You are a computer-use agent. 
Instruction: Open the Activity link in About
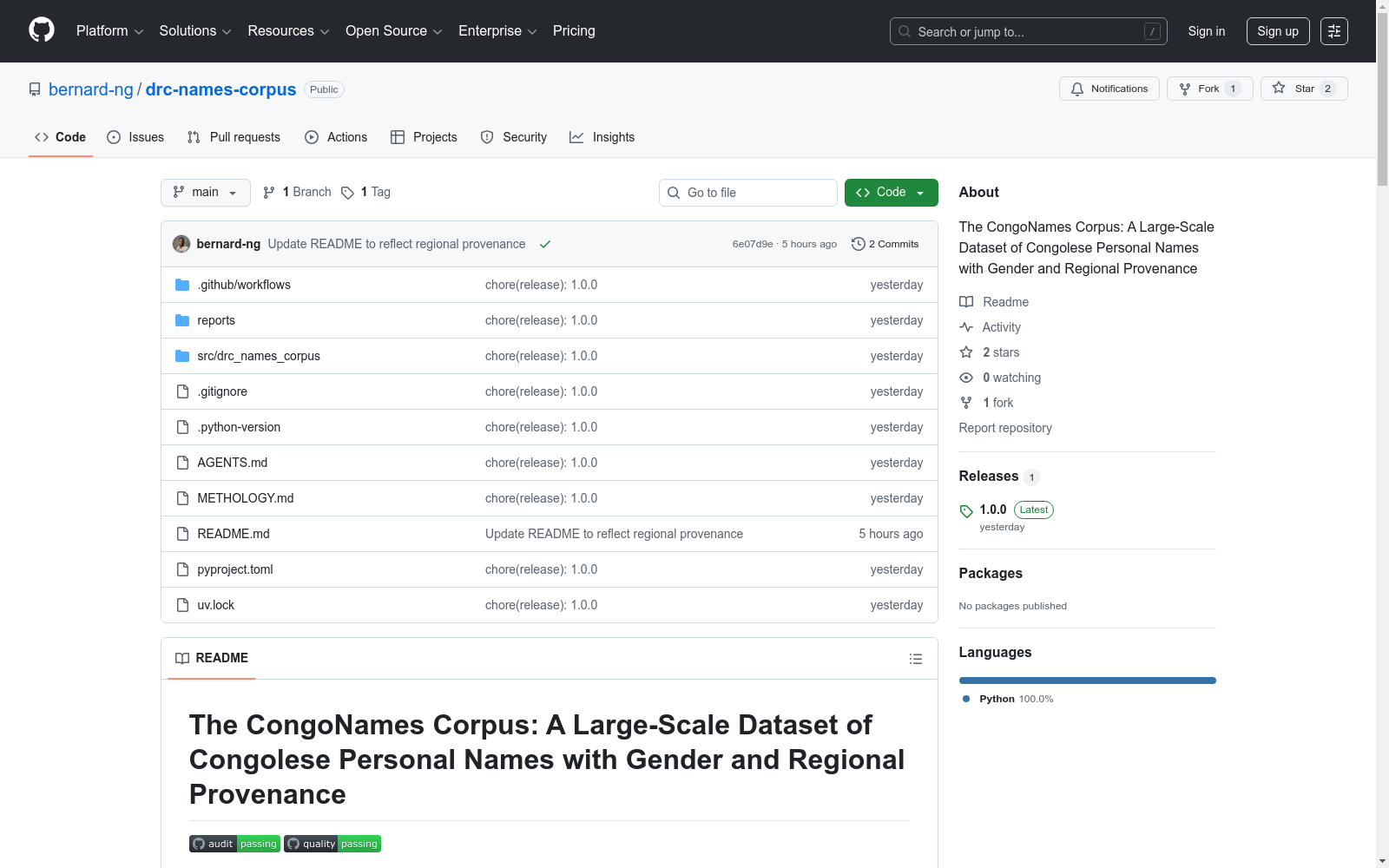tap(991, 327)
